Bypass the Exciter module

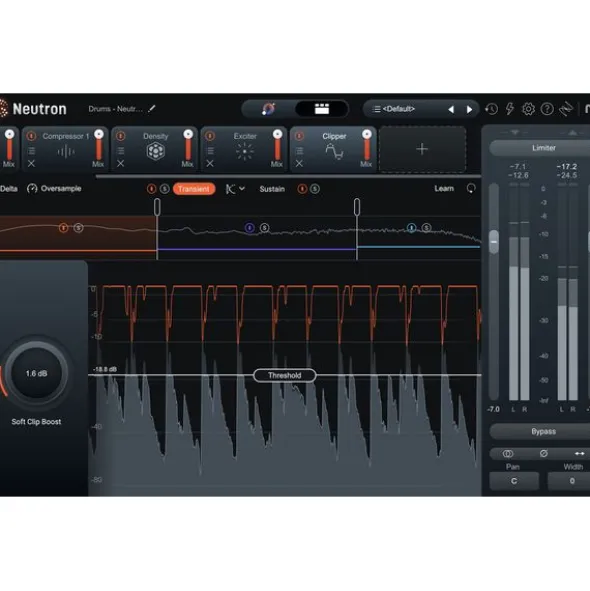(x=210, y=136)
